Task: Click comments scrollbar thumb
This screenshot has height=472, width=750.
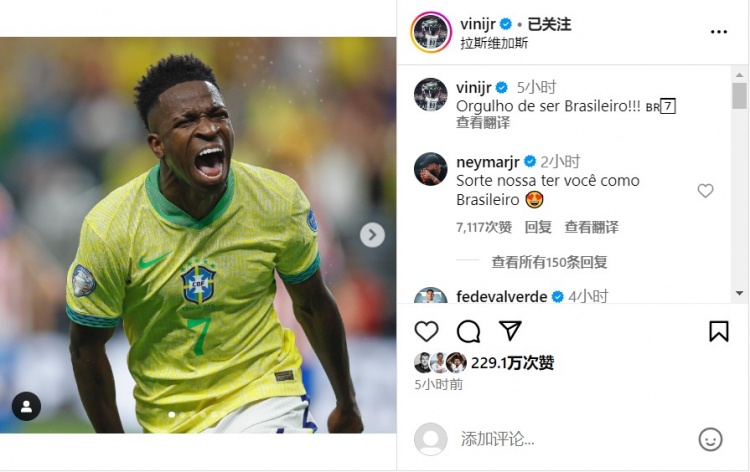Action: (x=739, y=96)
